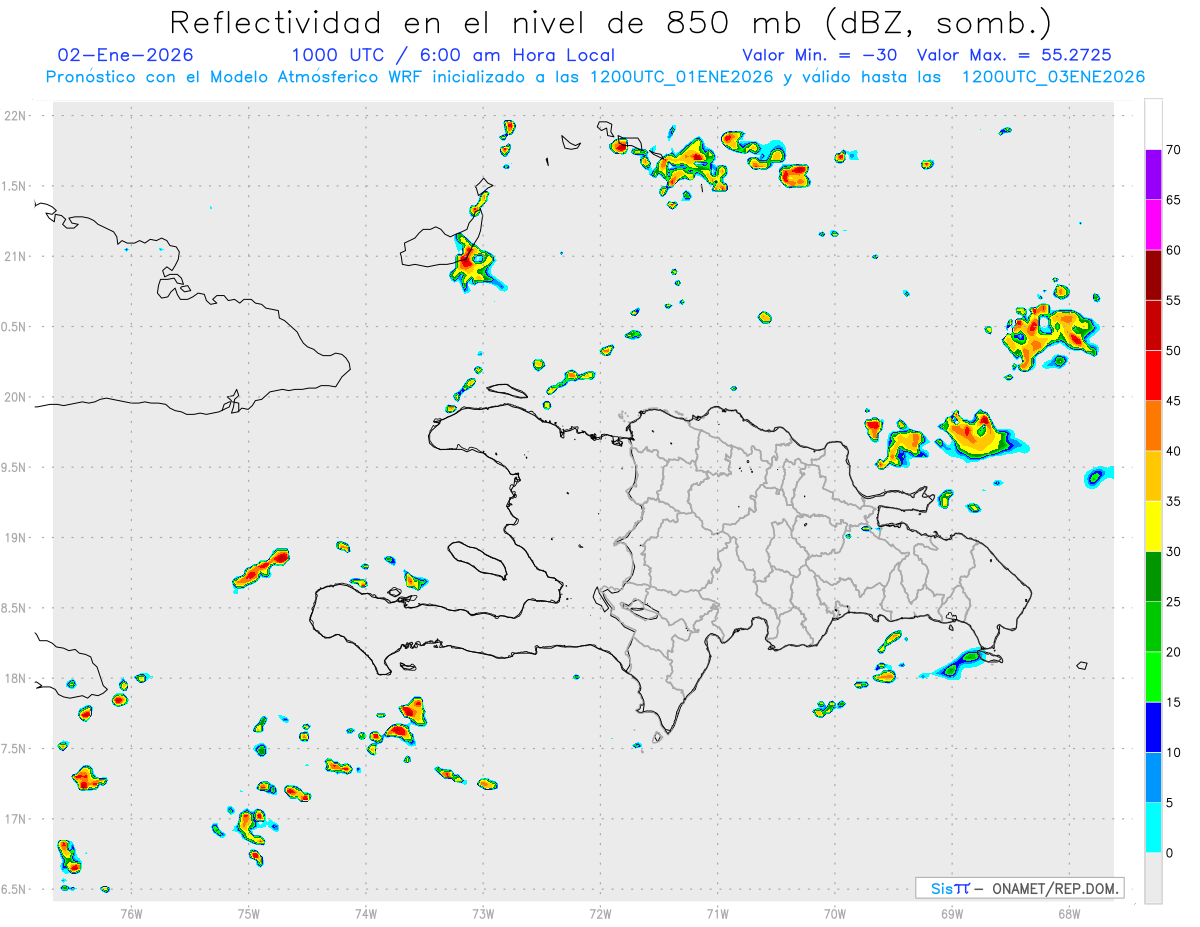1200x927 pixels.
Task: Click the bright green 15–20 dBZ band
Action: click(1153, 677)
